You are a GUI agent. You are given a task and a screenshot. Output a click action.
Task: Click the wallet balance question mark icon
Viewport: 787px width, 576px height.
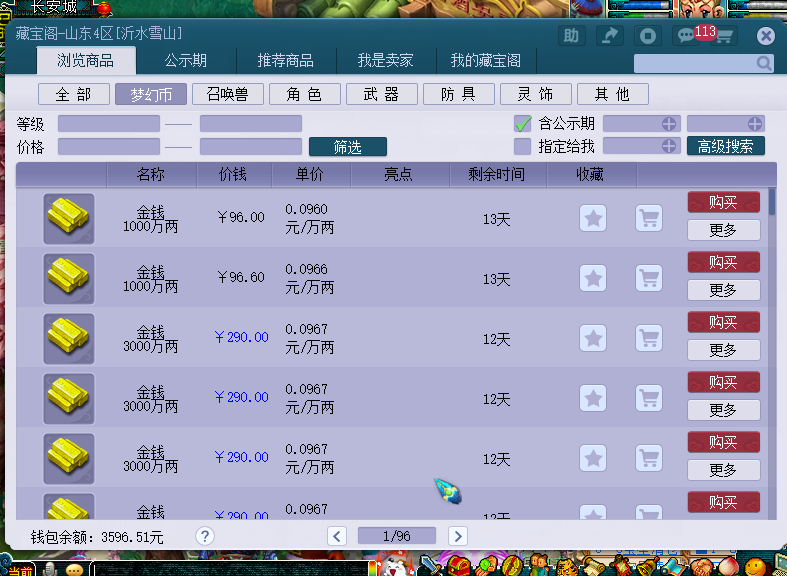(204, 536)
